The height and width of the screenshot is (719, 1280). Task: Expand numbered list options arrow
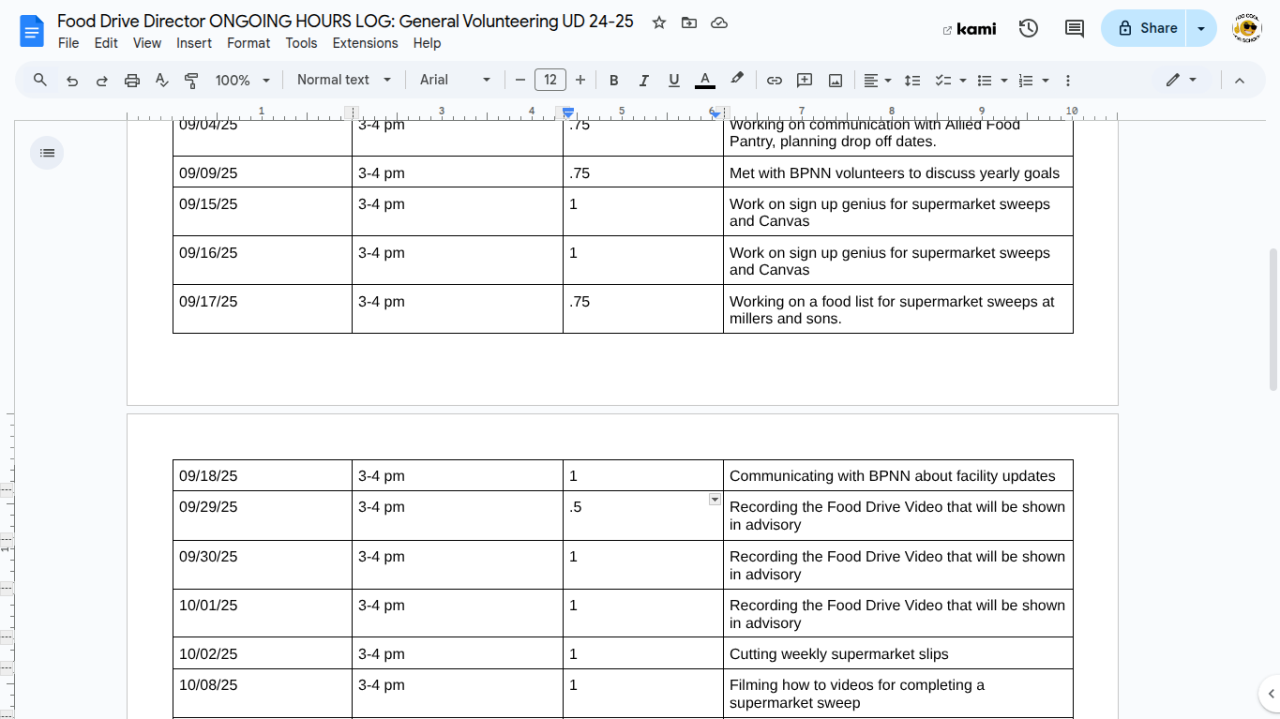tap(1045, 80)
